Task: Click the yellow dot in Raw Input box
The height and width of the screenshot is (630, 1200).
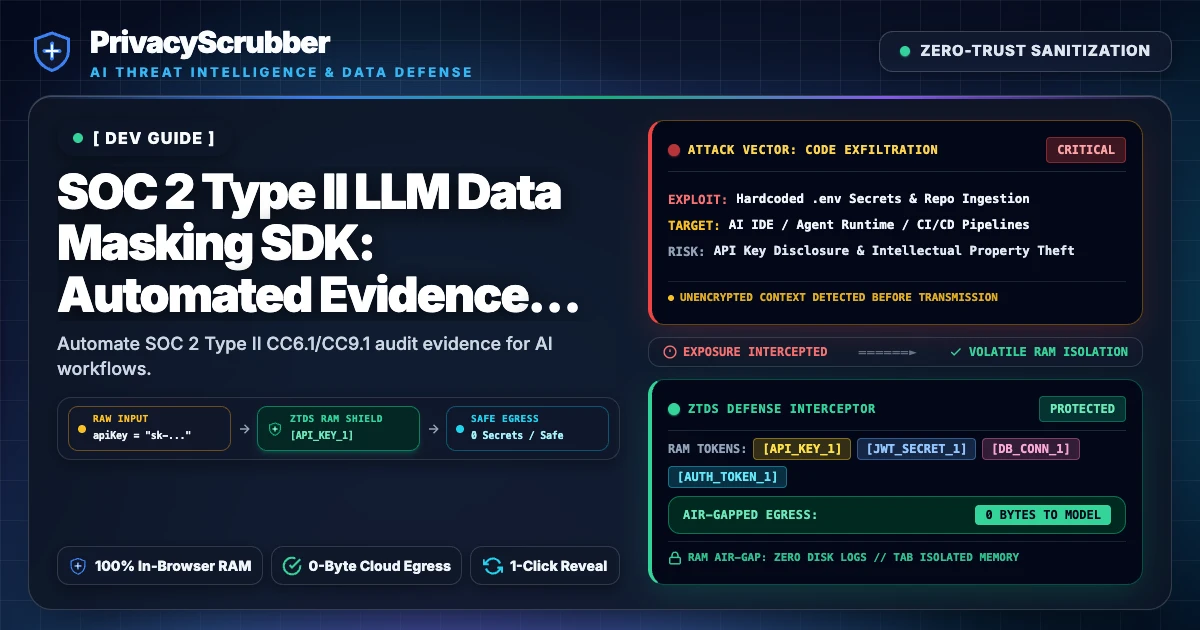Action: point(82,427)
